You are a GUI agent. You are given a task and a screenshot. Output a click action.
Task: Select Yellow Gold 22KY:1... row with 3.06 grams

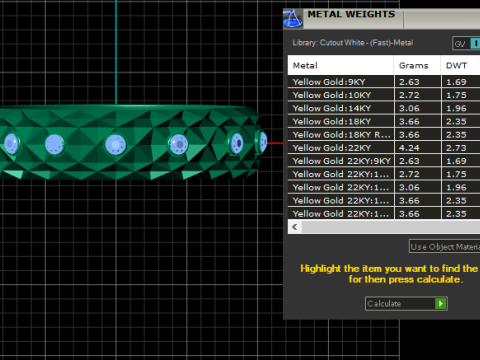pos(384,187)
